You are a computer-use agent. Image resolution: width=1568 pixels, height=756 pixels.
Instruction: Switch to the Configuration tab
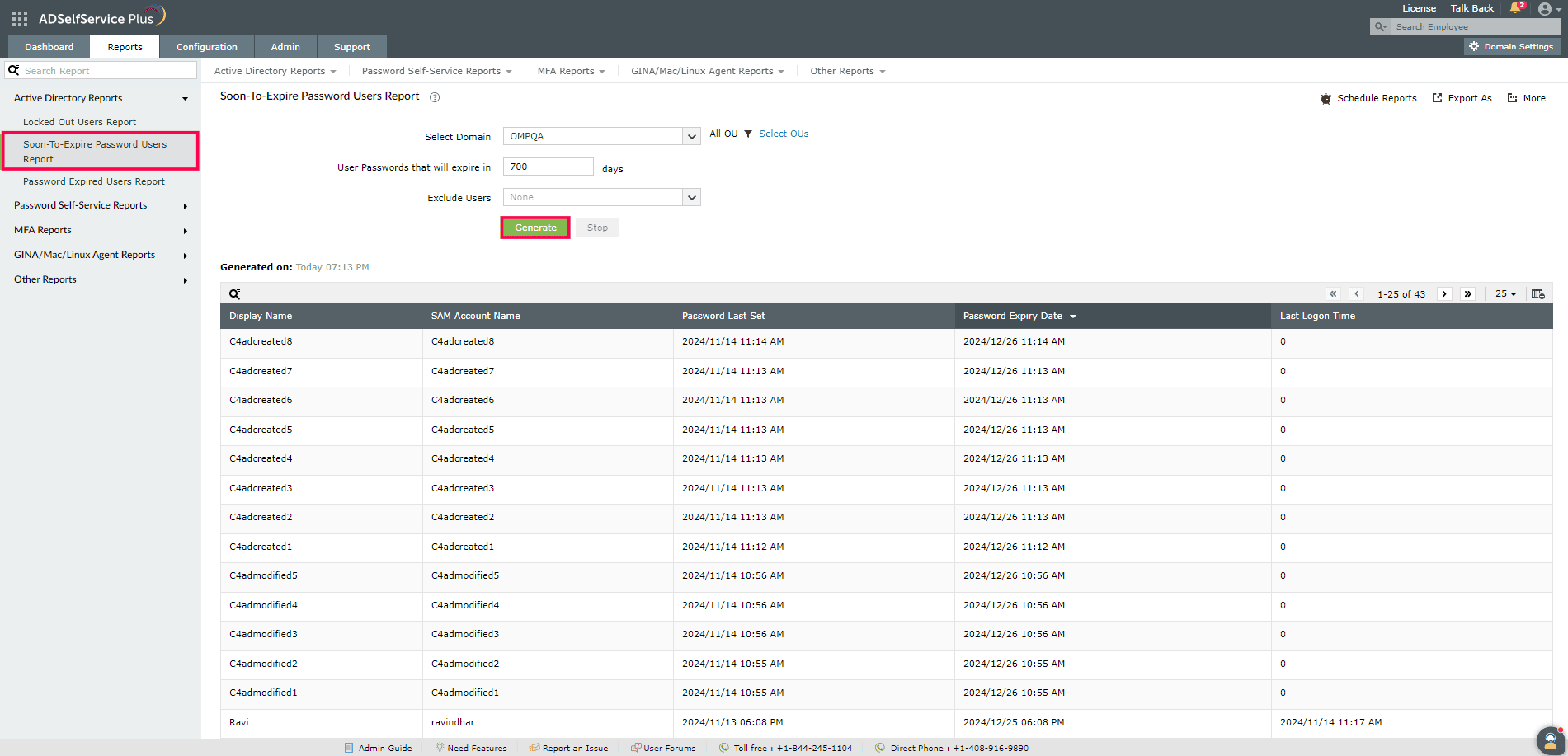tap(206, 47)
